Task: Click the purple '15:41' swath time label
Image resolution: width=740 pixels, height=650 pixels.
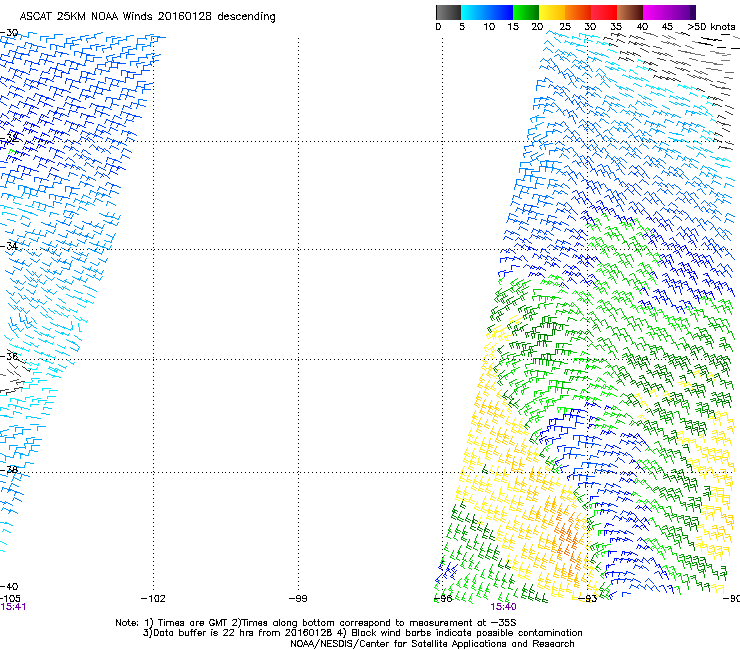Action: [13, 607]
